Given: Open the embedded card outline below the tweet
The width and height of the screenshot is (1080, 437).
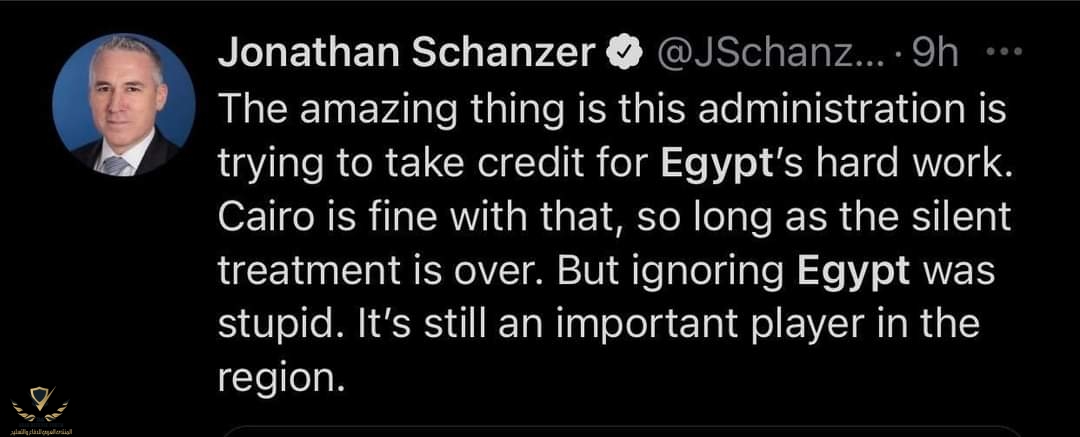Looking at the screenshot, I should click(x=620, y=431).
